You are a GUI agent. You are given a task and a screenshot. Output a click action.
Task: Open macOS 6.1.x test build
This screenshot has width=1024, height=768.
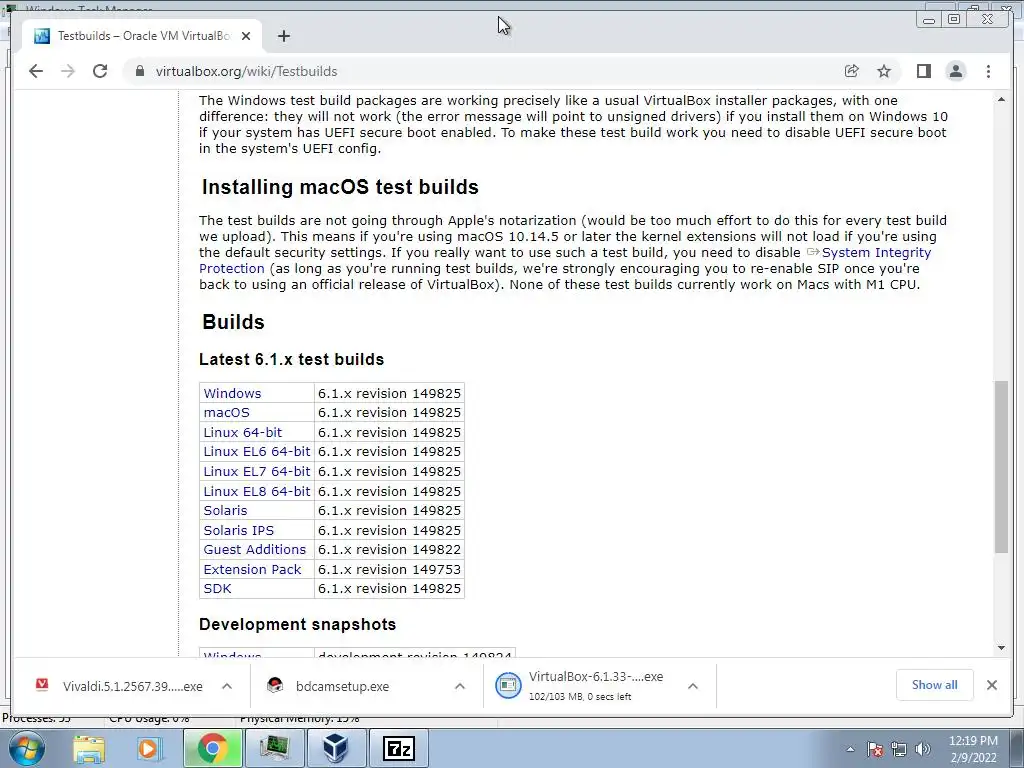(x=227, y=413)
